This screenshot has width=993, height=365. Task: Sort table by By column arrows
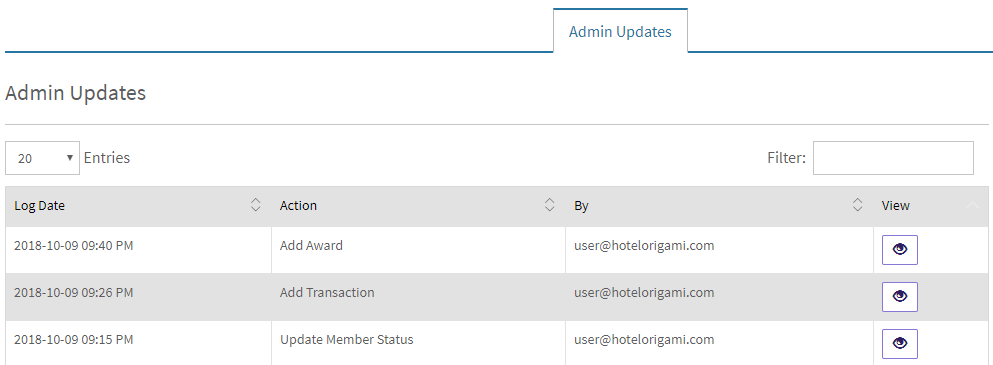[857, 205]
